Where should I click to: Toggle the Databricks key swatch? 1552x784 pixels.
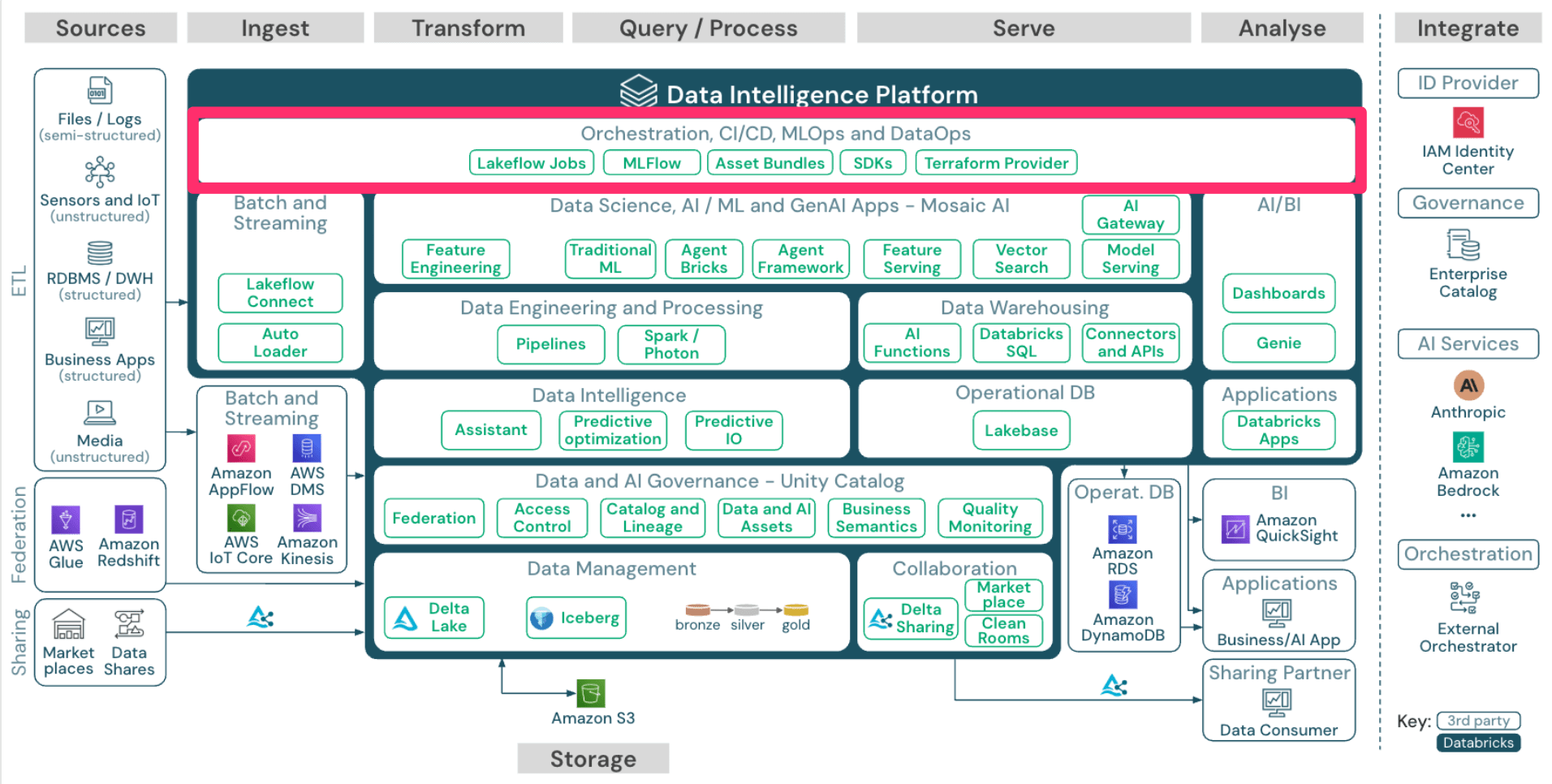(1478, 743)
